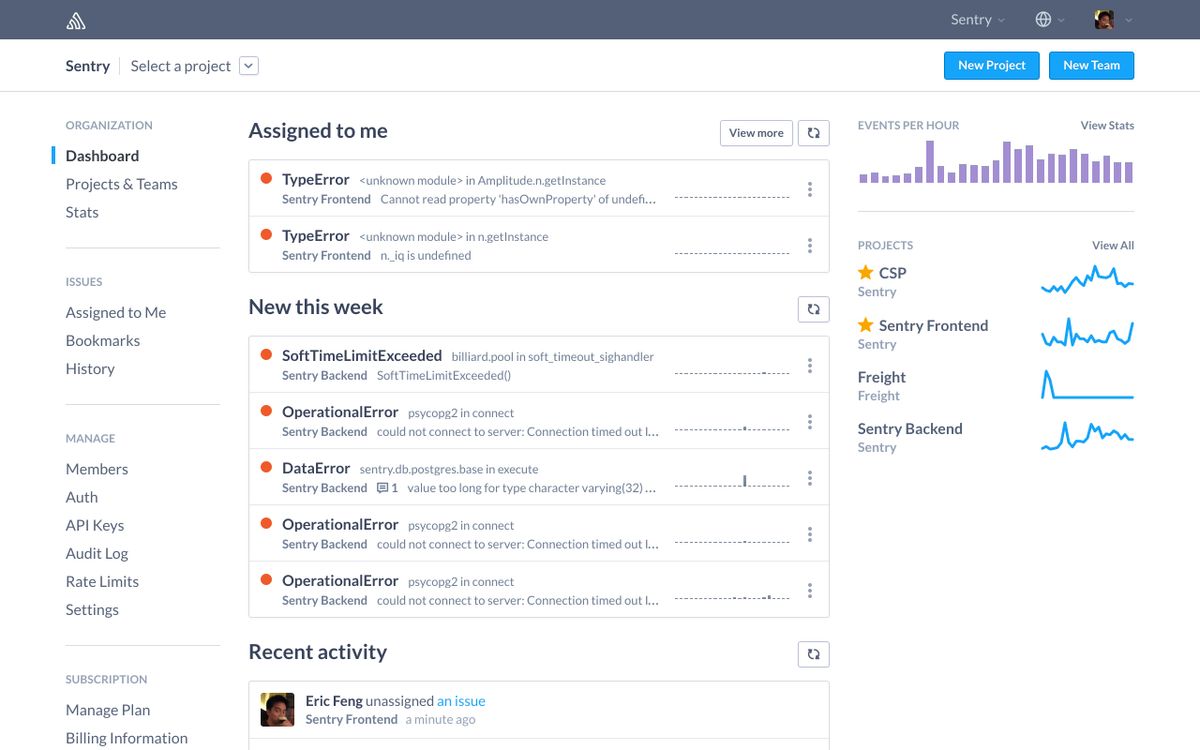
Task: Follow the 'an issue' link in Recent activity
Action: point(461,700)
